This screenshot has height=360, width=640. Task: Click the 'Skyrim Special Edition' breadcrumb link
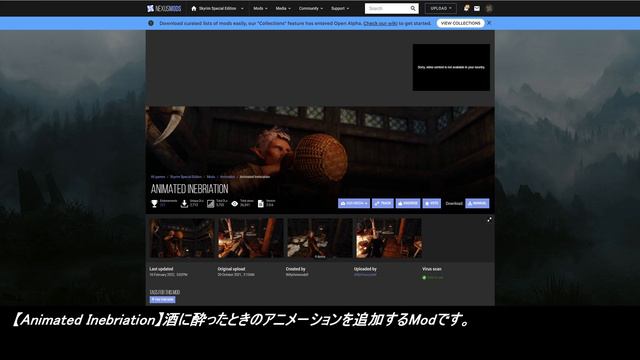pos(186,177)
